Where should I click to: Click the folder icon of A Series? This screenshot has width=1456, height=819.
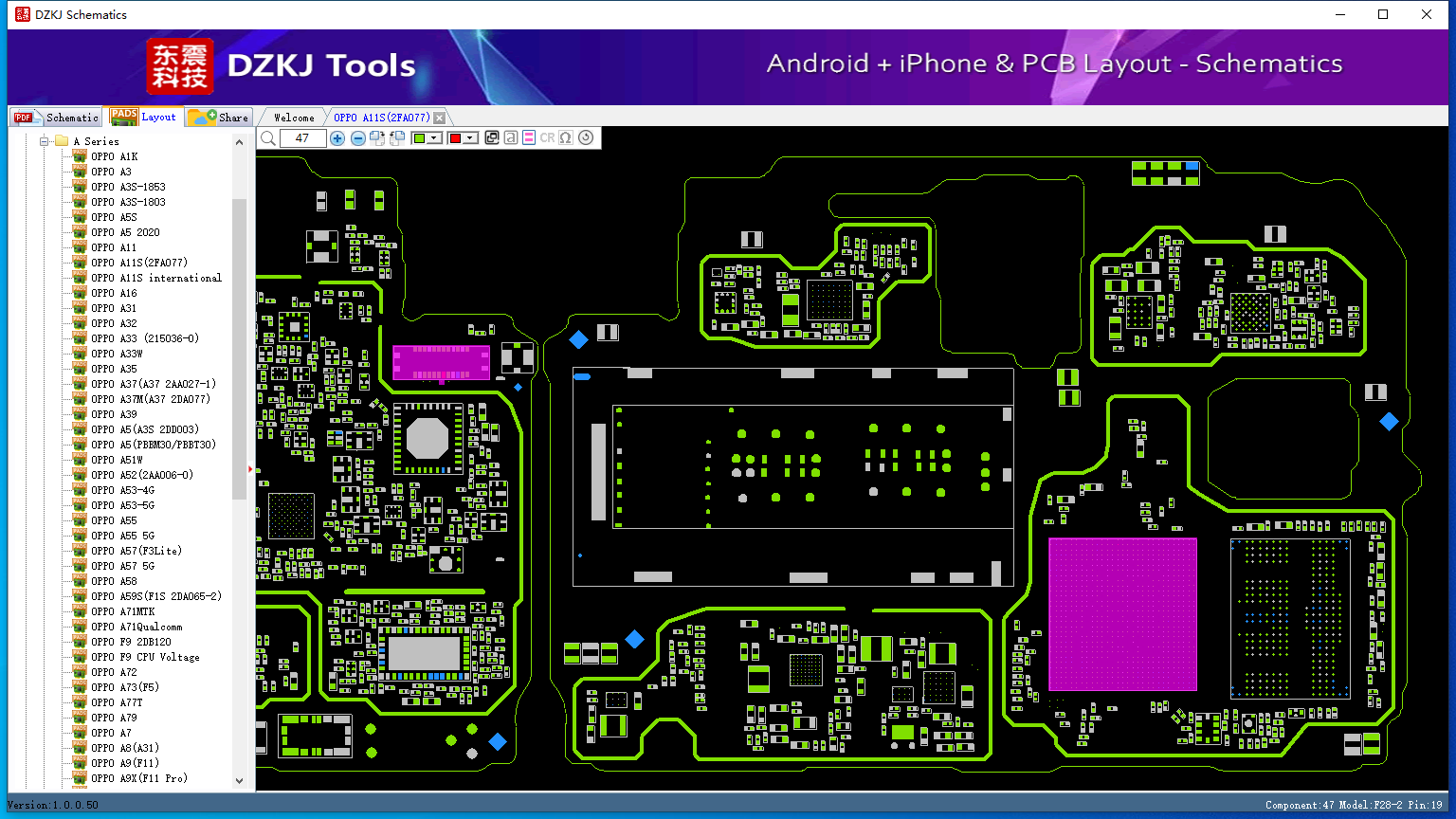point(62,141)
